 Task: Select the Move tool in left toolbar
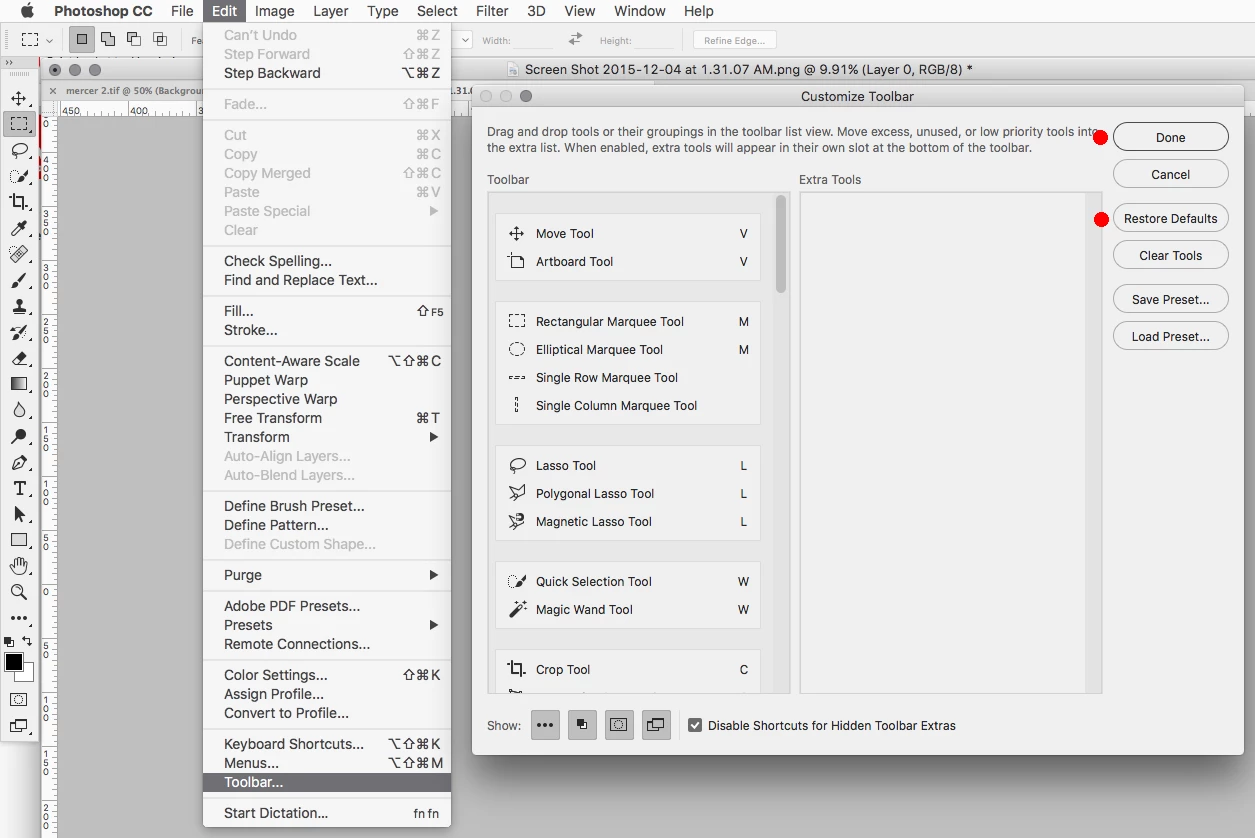pyautogui.click(x=19, y=98)
